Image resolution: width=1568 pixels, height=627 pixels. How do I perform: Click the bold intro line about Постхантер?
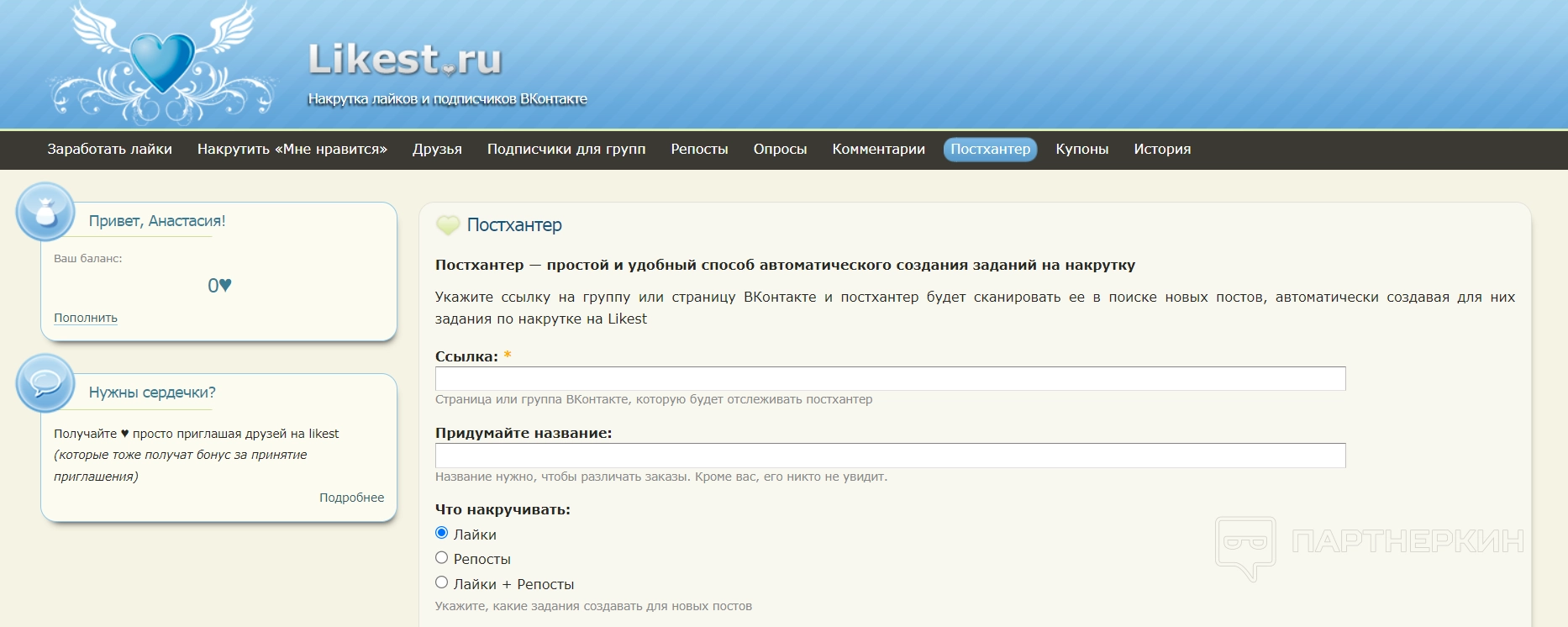785,266
